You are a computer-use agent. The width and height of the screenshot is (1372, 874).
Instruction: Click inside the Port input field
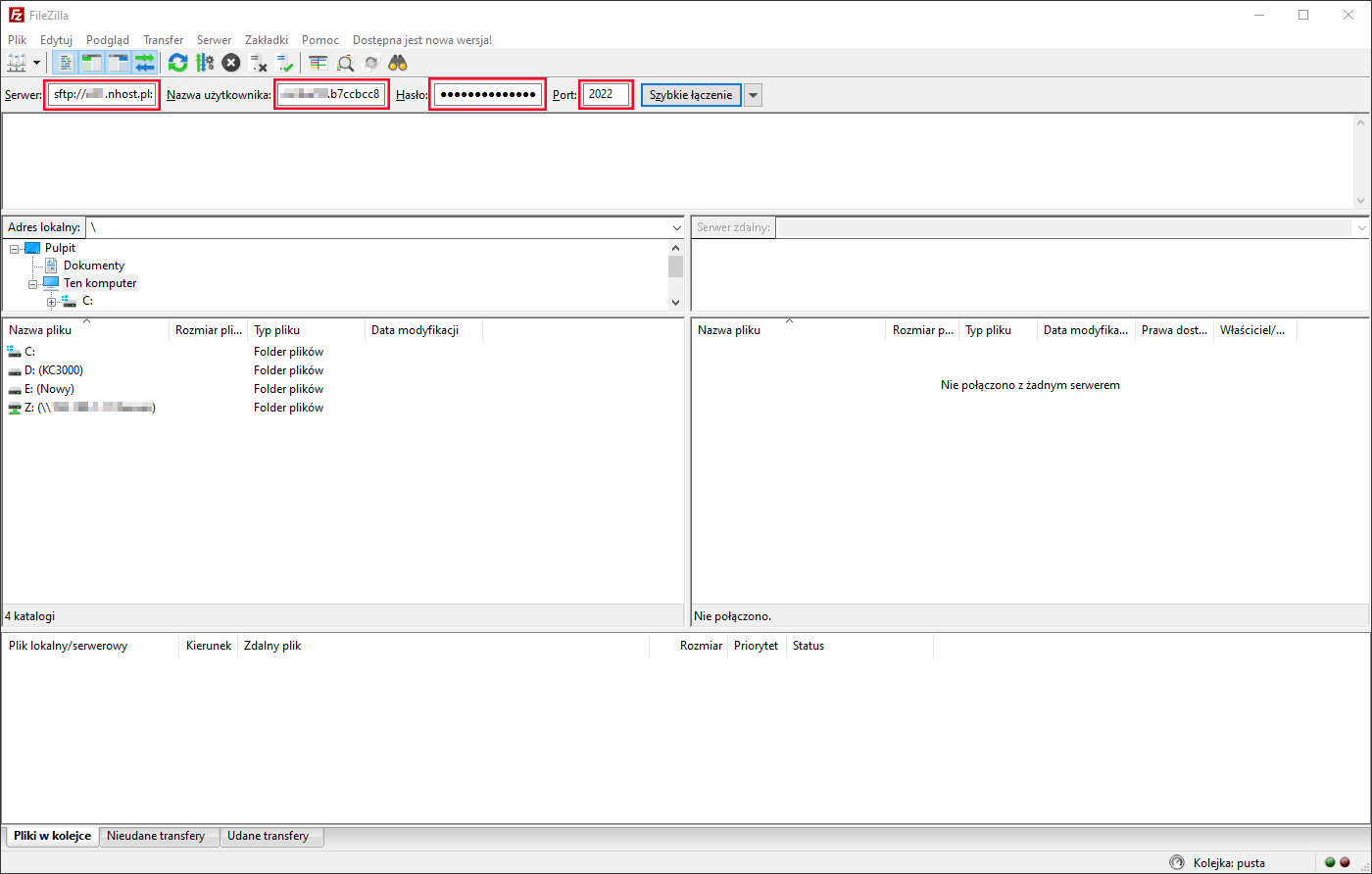pyautogui.click(x=605, y=94)
